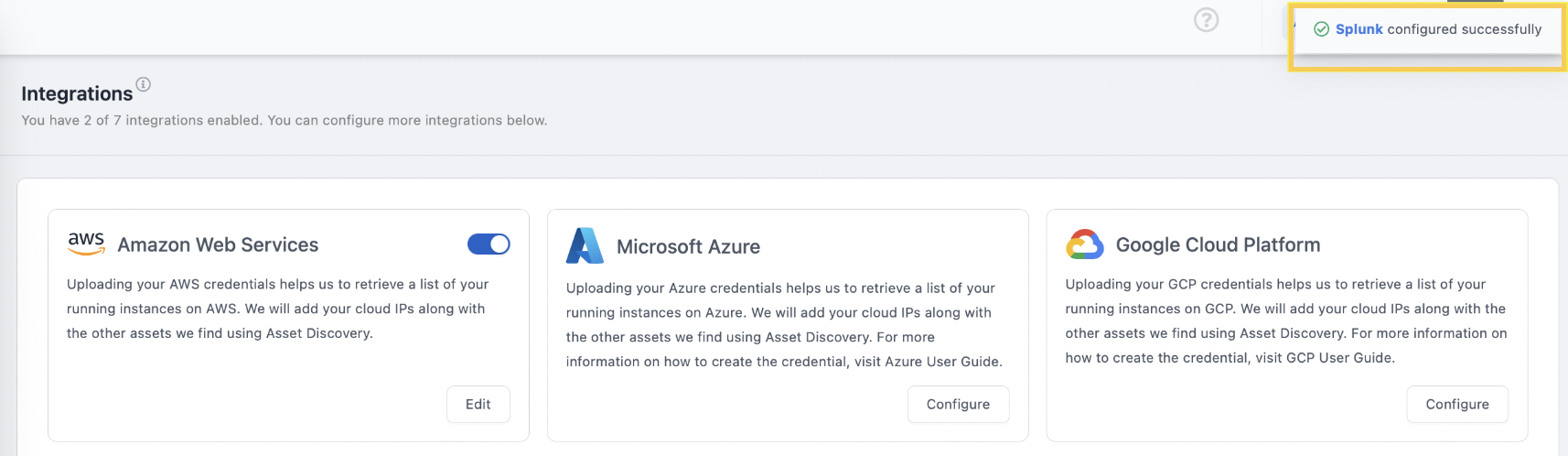Viewport: 1568px width, 456px height.
Task: Click the info icon beside Integrations
Action: tap(144, 84)
